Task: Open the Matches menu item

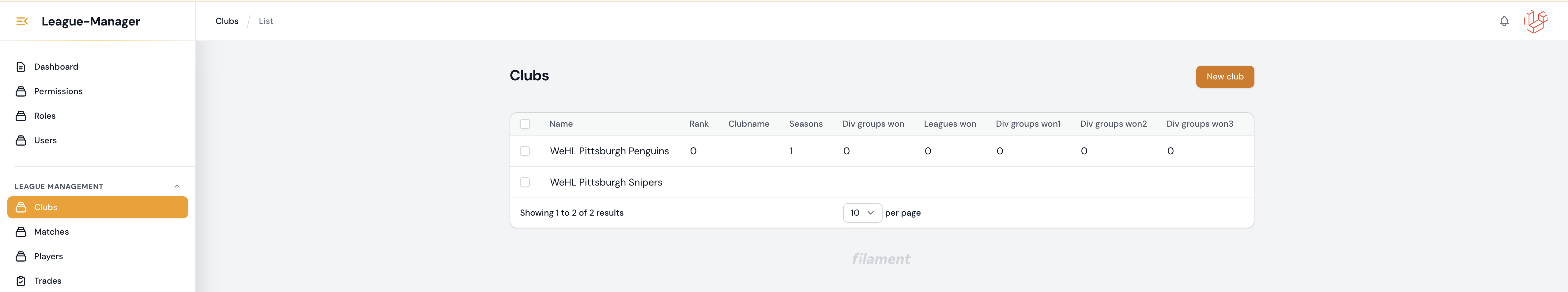Action: (51, 232)
